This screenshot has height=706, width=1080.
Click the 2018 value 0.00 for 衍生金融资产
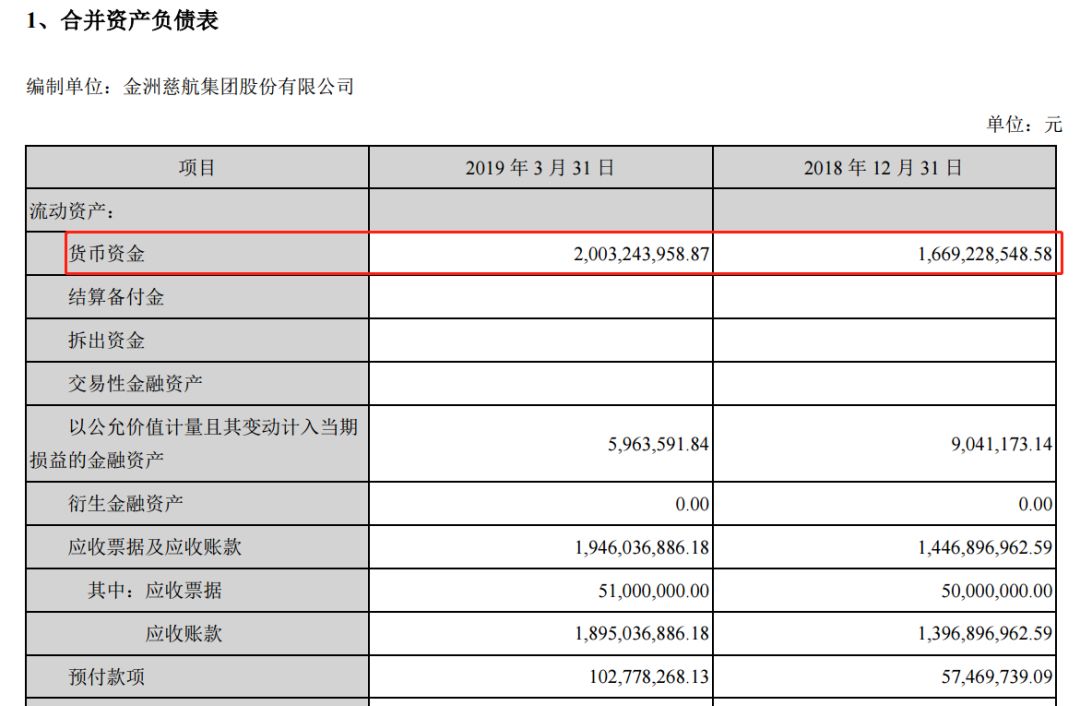tap(1035, 505)
